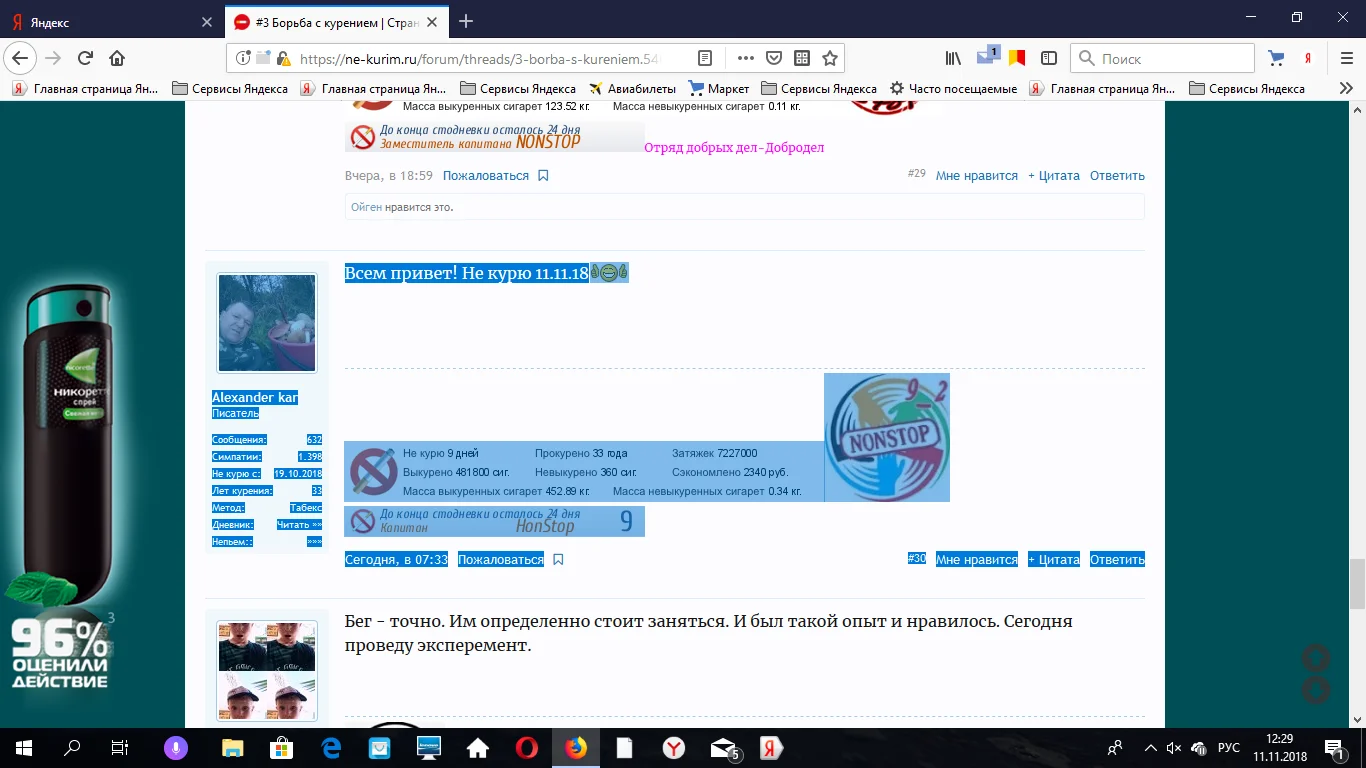Open Microsoft Store from the taskbar
Screen dimensions: 1366x768
click(x=282, y=748)
